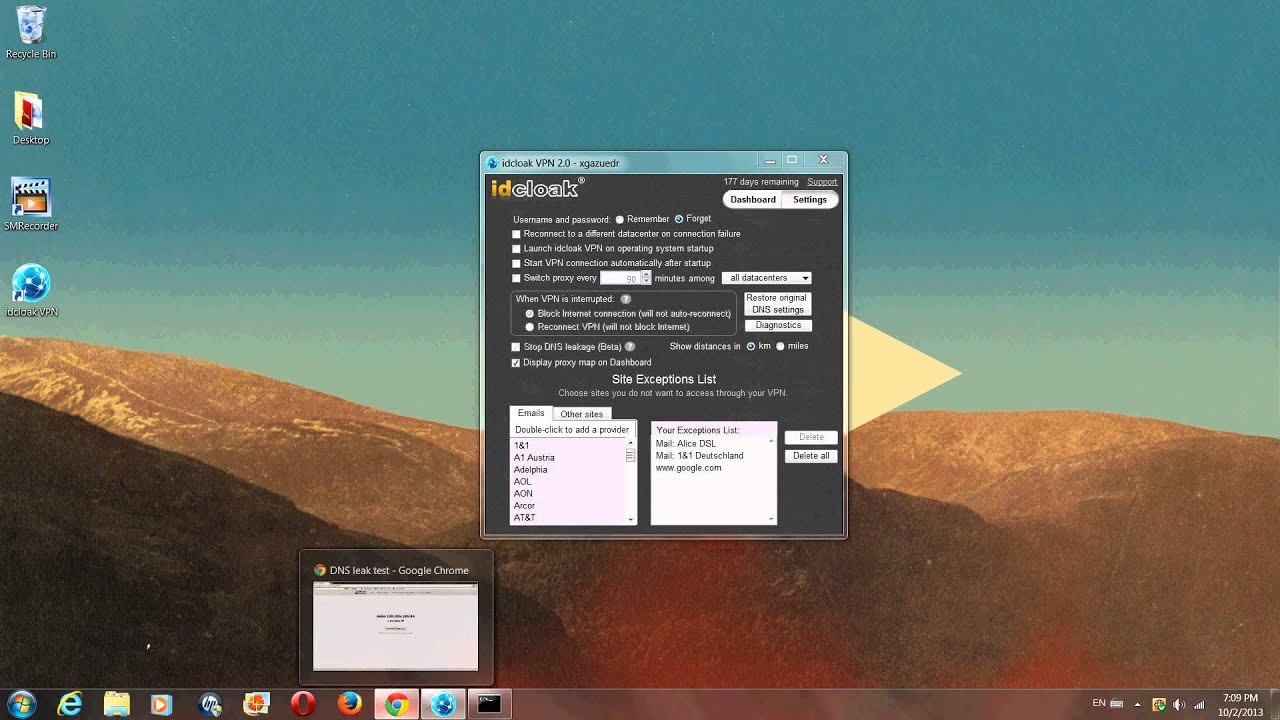Select the Desktop folder icon
The image size is (1280, 720).
click(31, 118)
